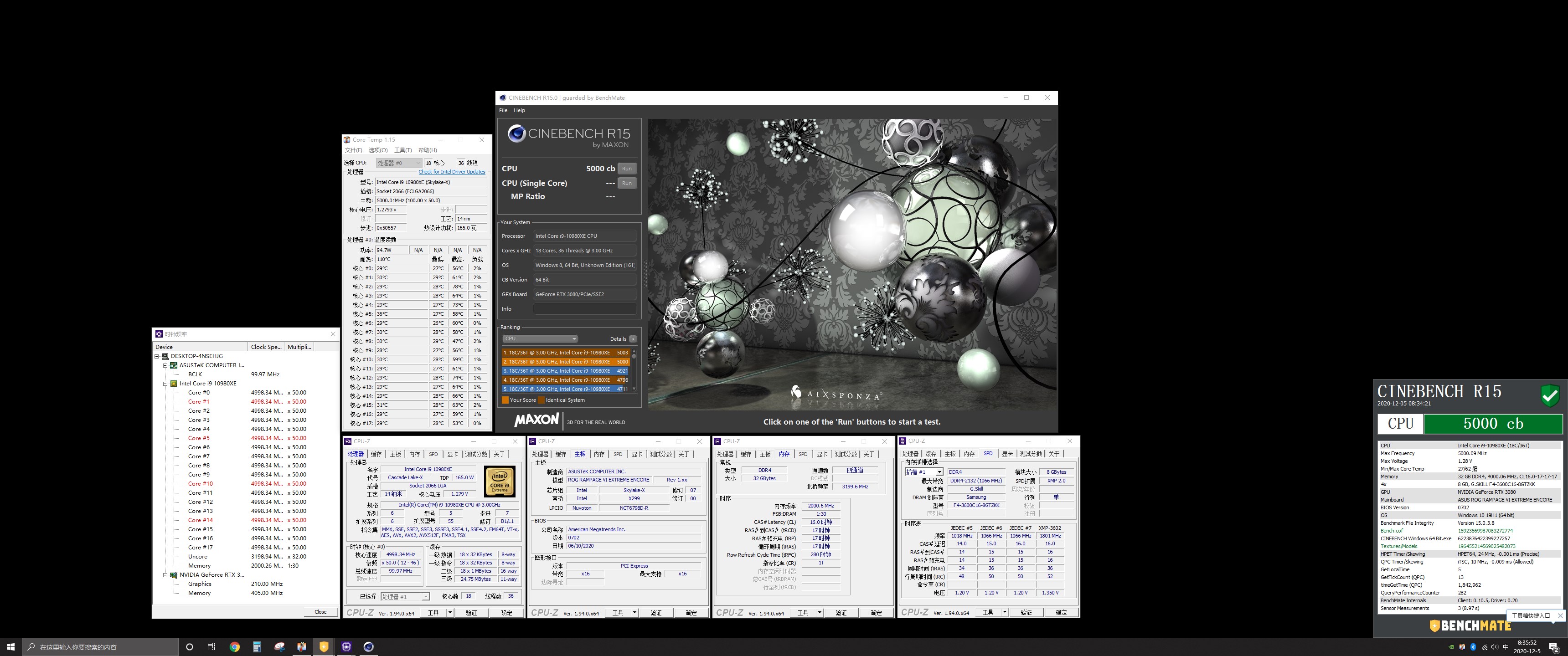Click the green BenchMate validation checkmark shield
Viewport: 1568px width, 656px height.
(1550, 395)
